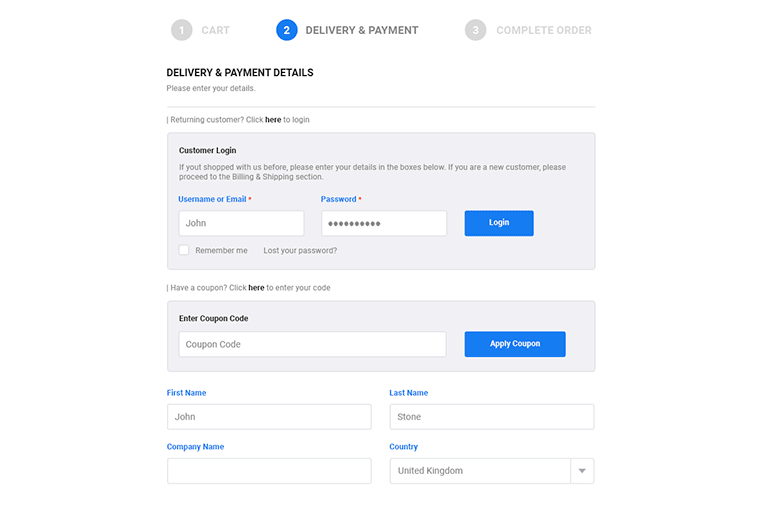The image size is (770, 513).
Task: Click the step 1 Cart circle icon
Action: point(181,30)
